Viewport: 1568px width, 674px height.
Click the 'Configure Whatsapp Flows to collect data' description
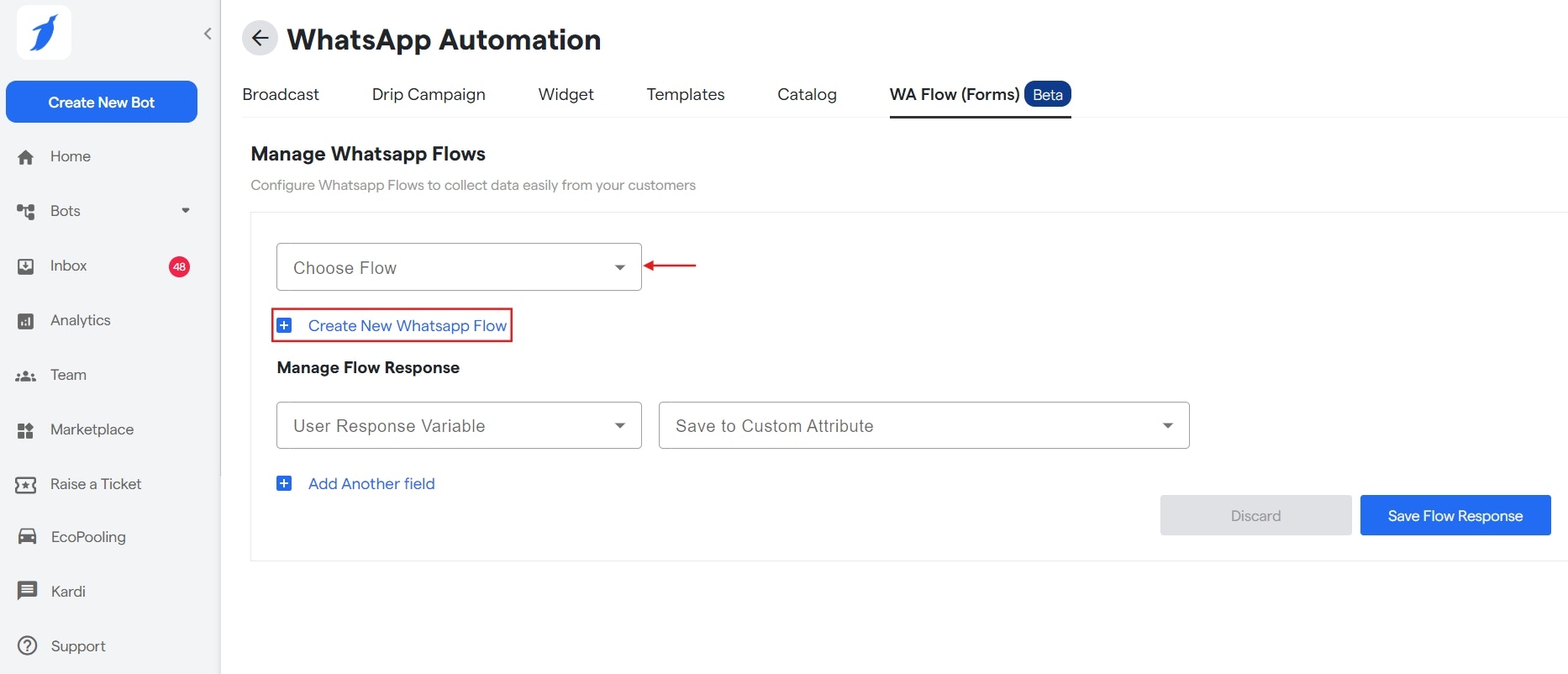click(473, 185)
